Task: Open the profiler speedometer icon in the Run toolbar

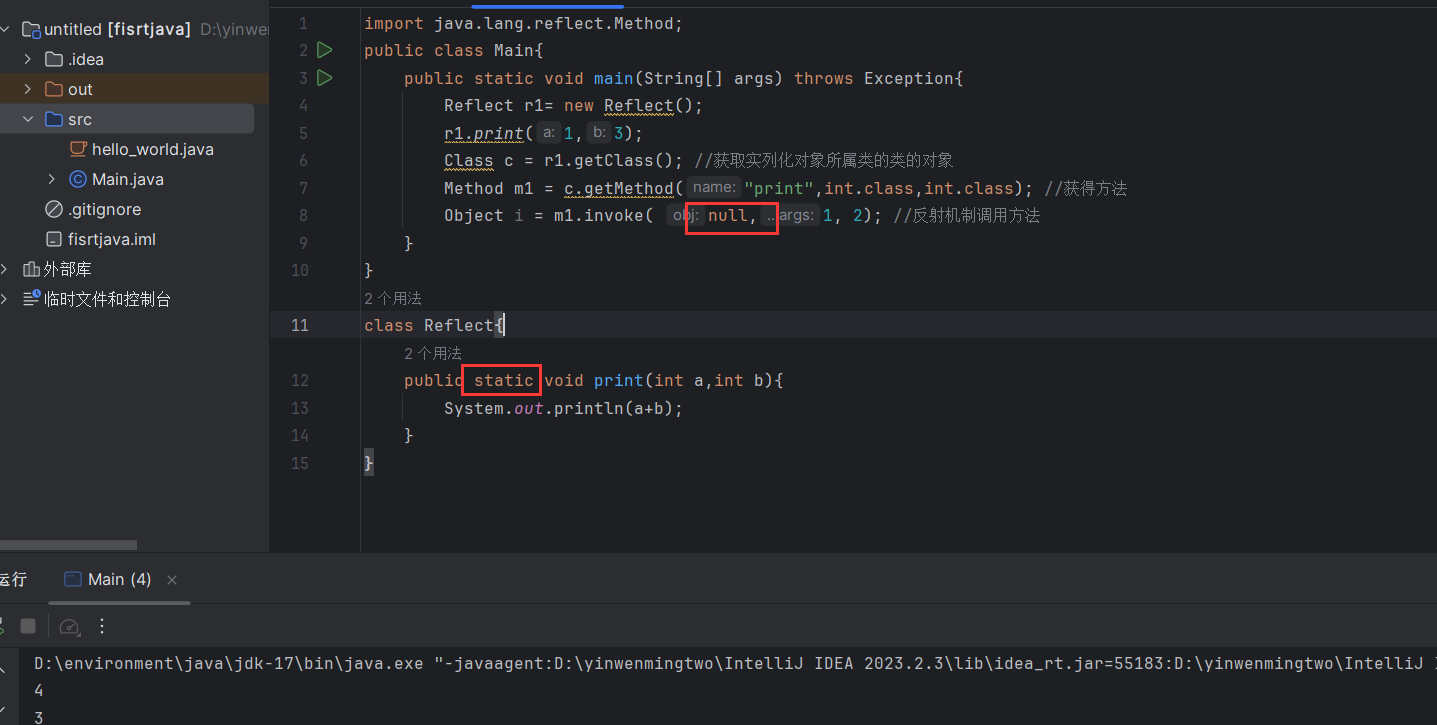Action: click(x=69, y=626)
